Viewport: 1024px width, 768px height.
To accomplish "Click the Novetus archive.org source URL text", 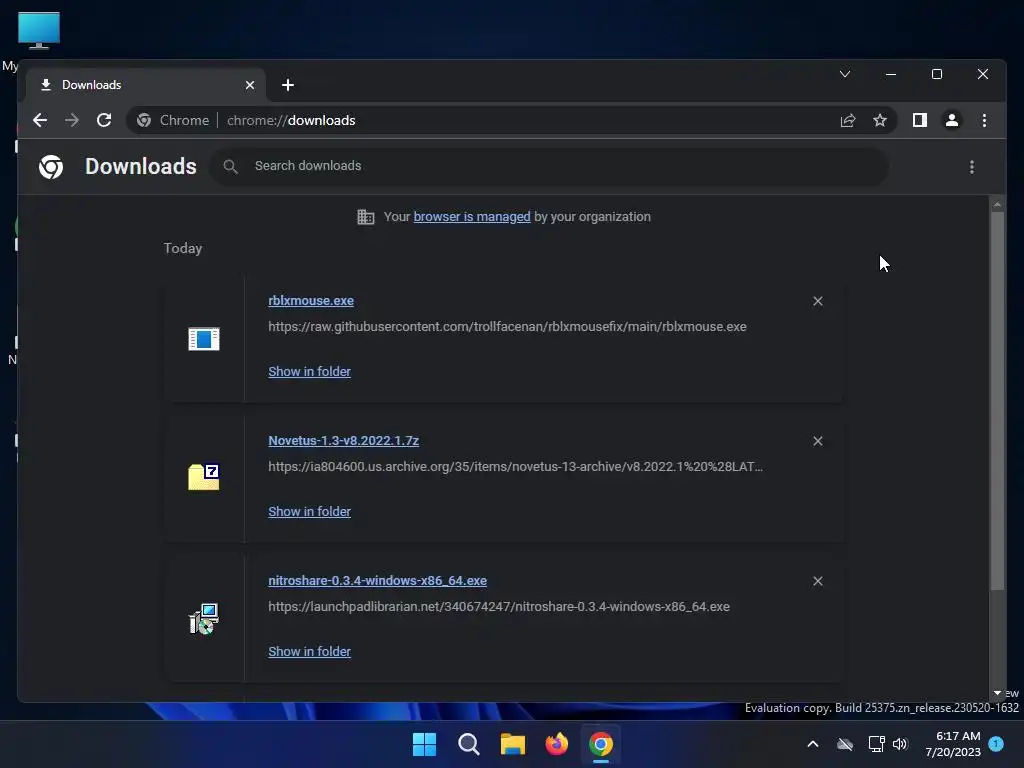I will [x=515, y=467].
